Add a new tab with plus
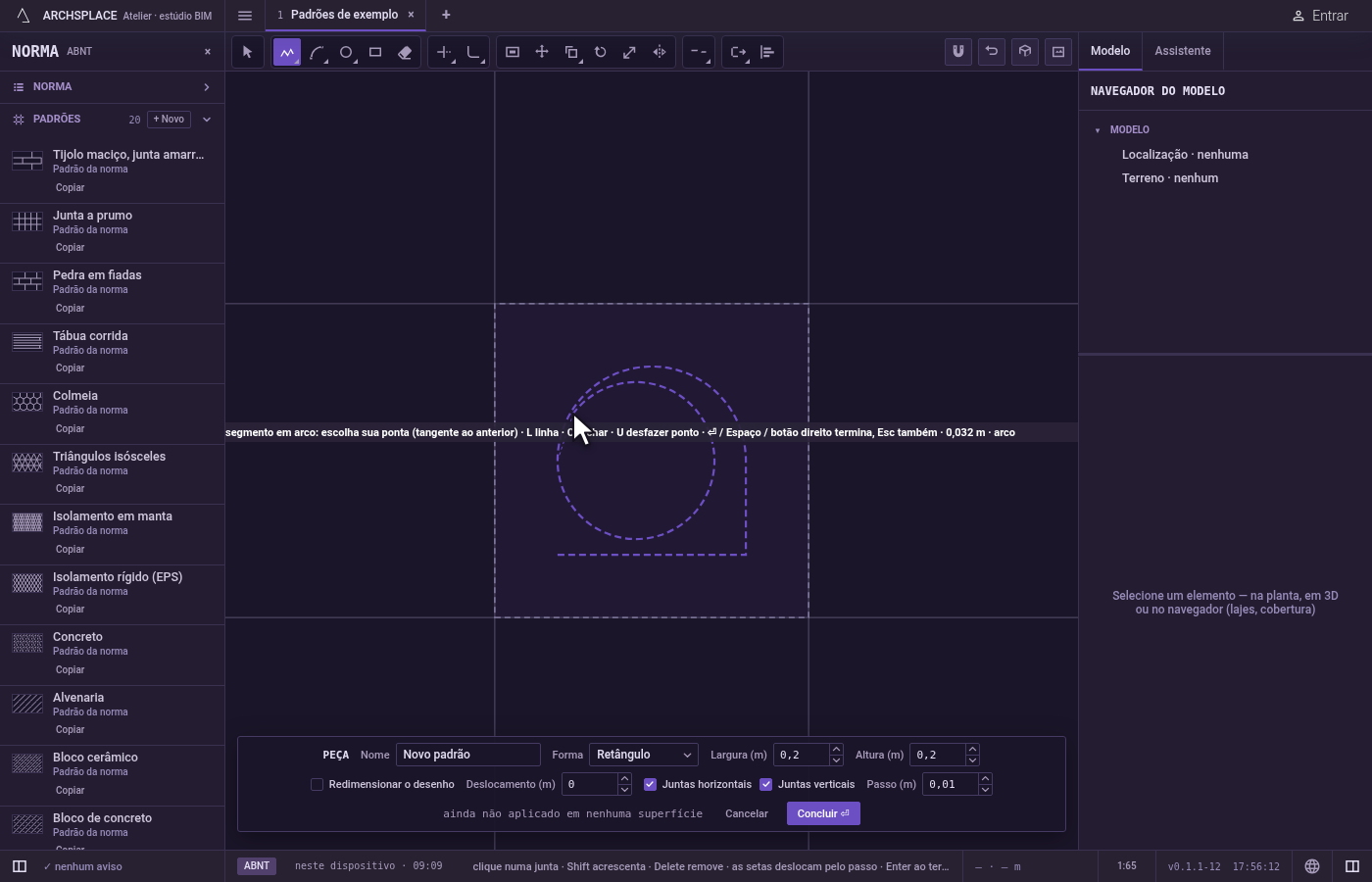The width and height of the screenshot is (1372, 882). click(x=446, y=15)
